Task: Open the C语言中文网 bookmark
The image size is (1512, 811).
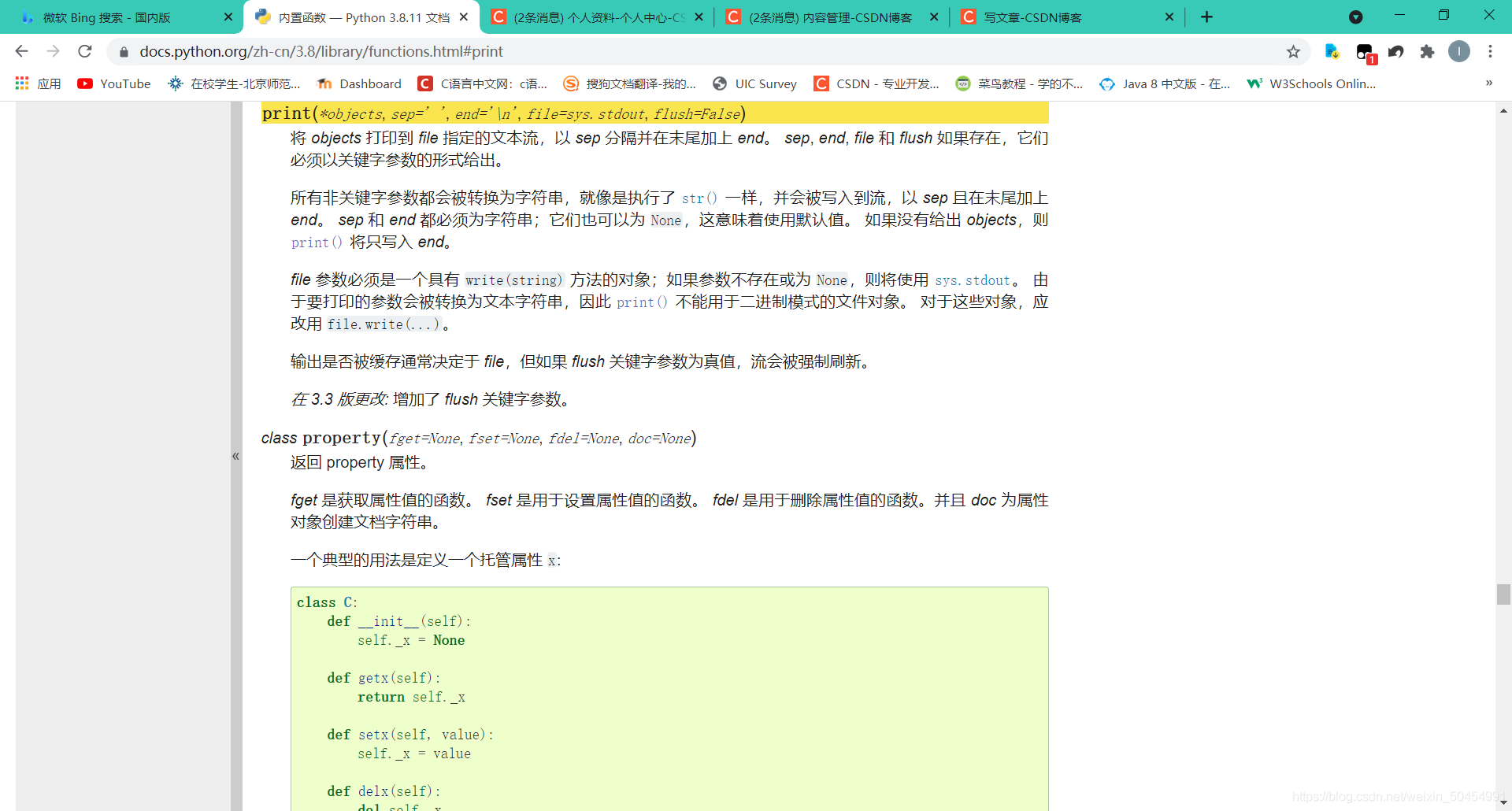Action: click(483, 83)
